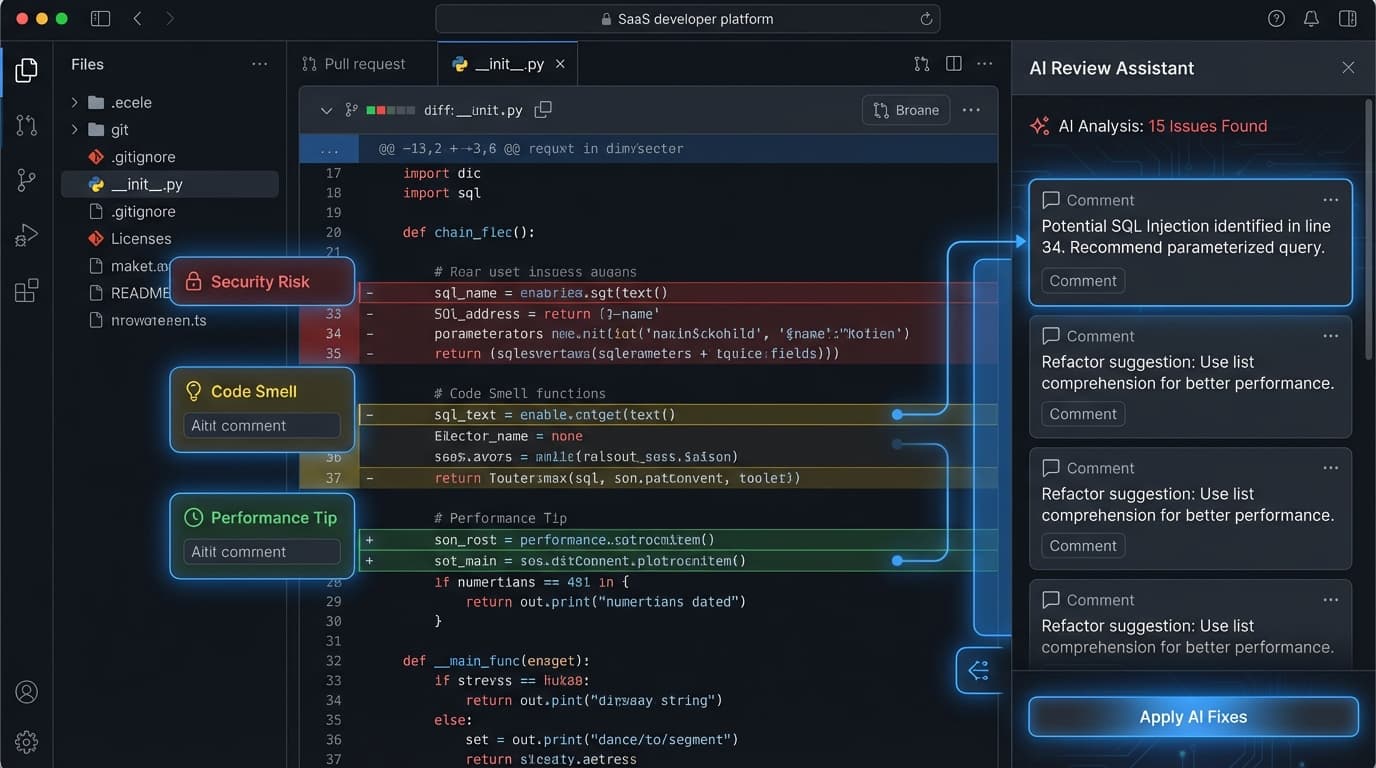1376x768 pixels.
Task: Open the Extensions panel icon
Action: (x=26, y=288)
